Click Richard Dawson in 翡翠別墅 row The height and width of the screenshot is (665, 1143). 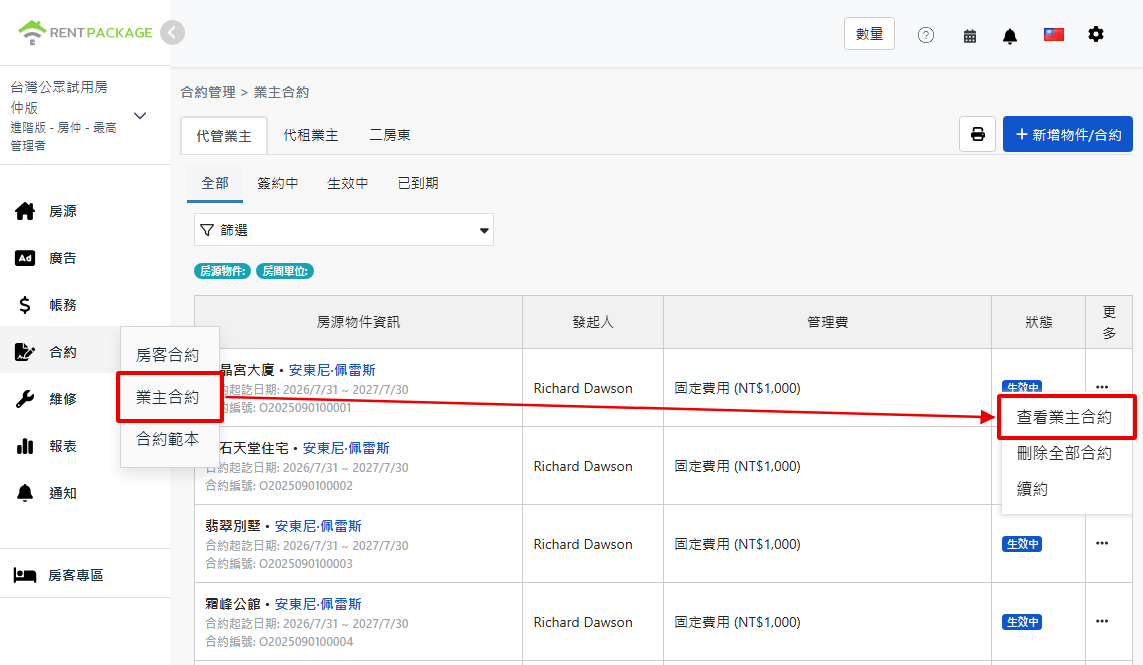pyautogui.click(x=583, y=544)
